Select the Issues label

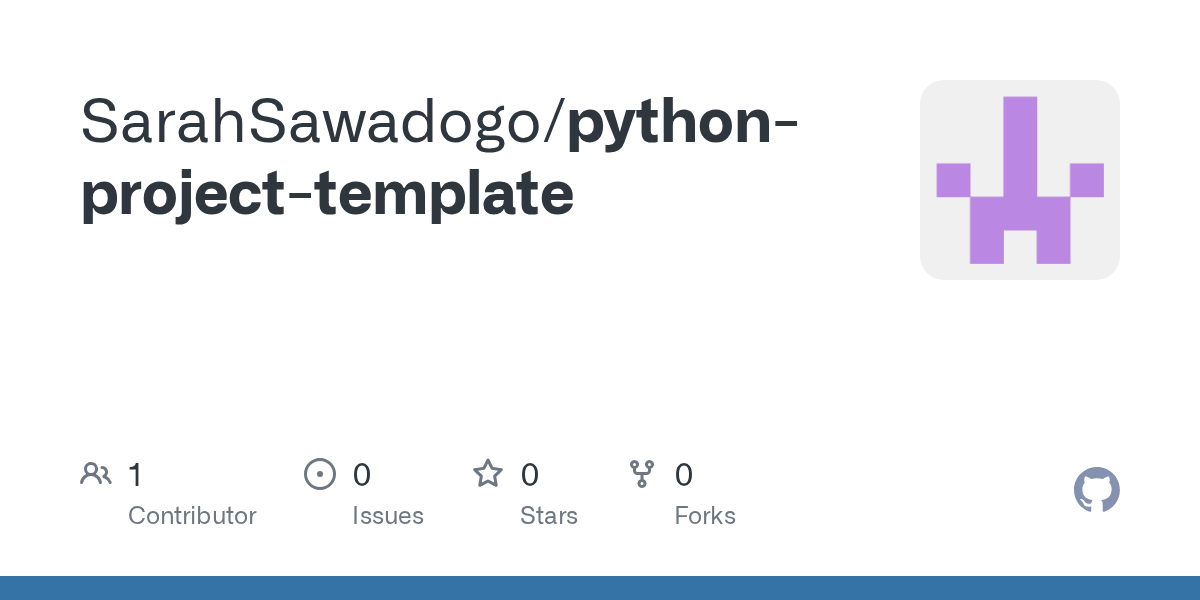(x=387, y=516)
